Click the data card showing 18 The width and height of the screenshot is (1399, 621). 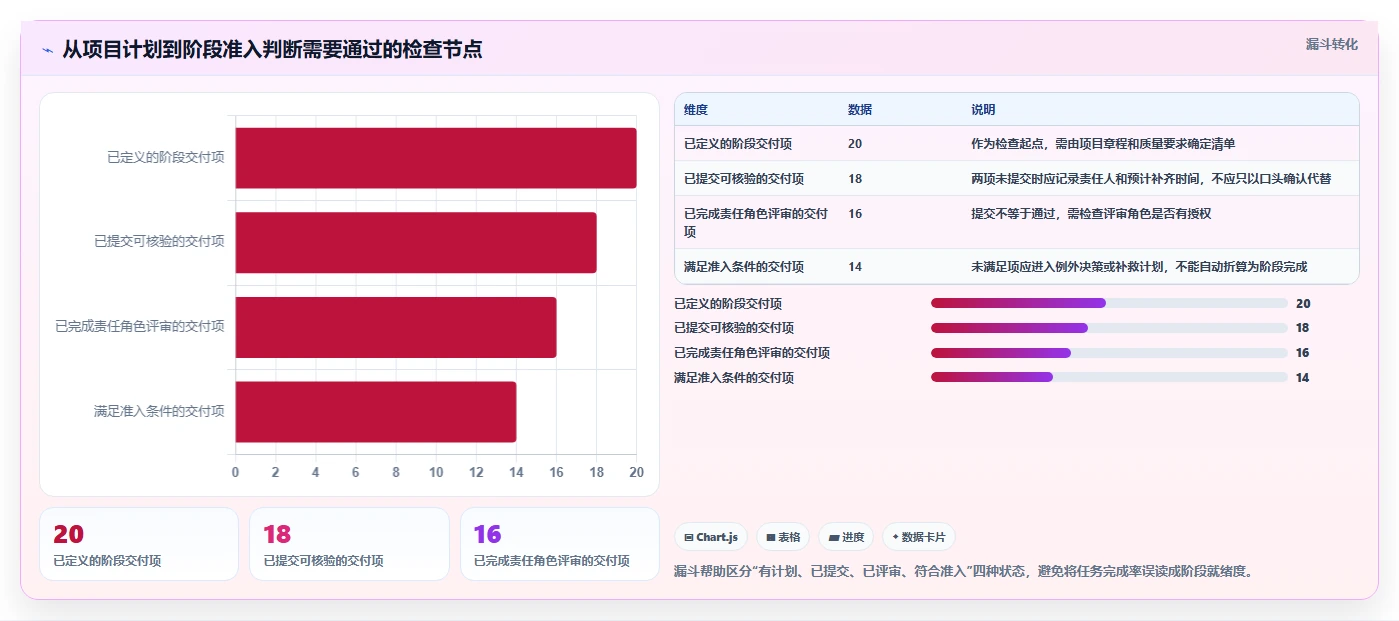(349, 544)
